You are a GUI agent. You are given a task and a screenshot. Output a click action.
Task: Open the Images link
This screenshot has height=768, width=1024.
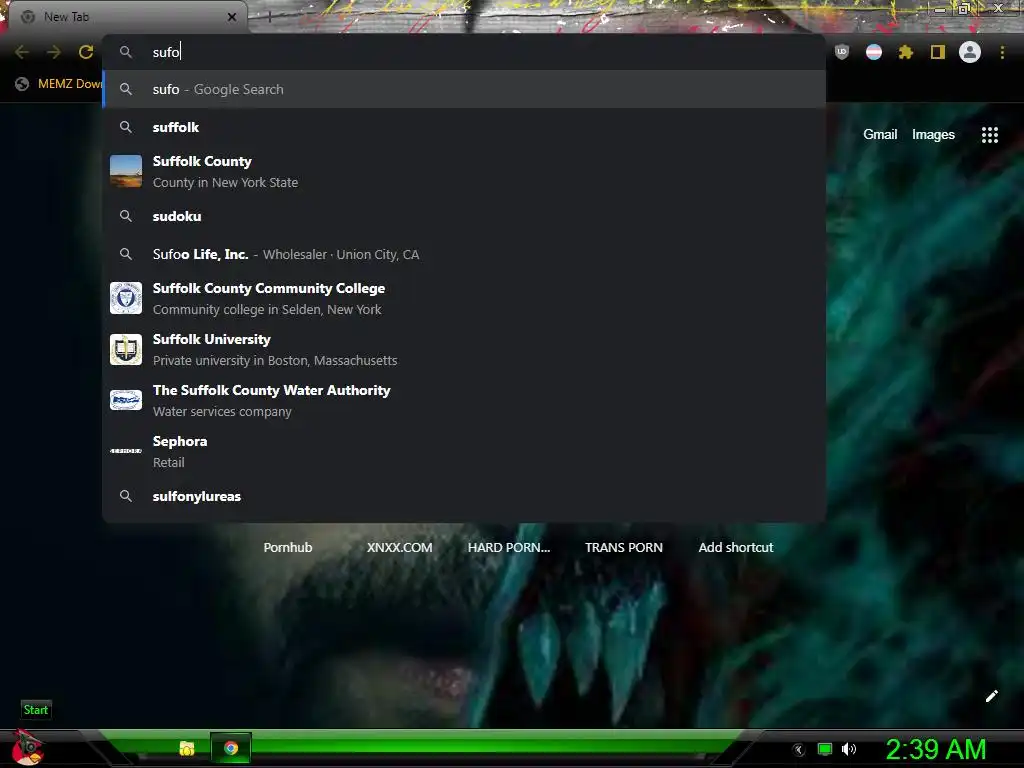click(933, 135)
